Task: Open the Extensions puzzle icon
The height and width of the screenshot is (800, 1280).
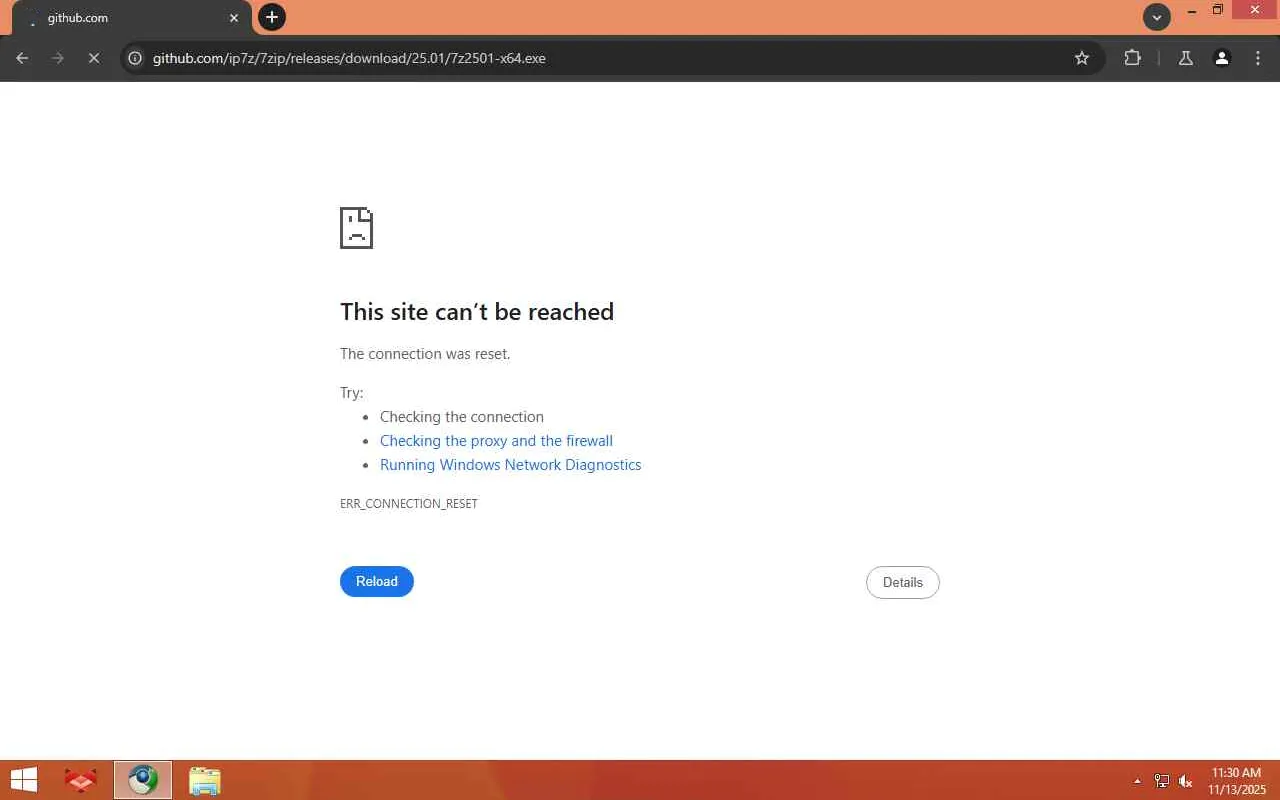Action: click(1132, 58)
